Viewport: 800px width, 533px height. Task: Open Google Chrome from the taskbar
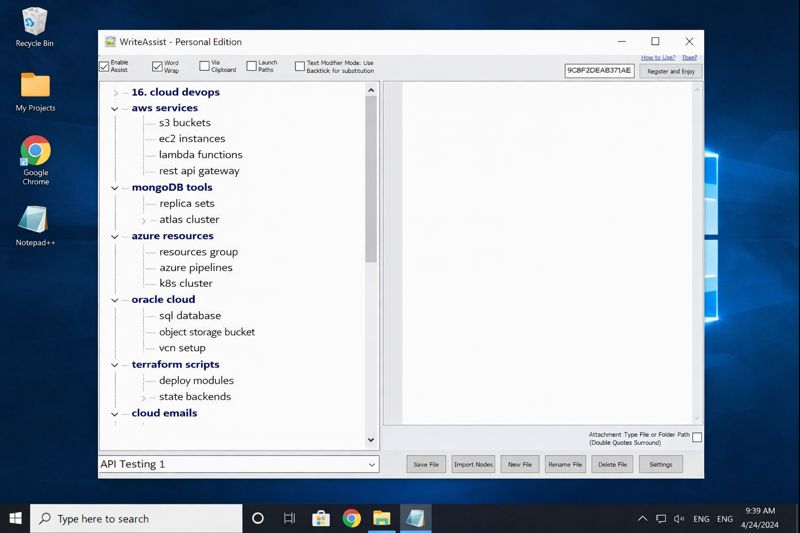click(x=351, y=518)
